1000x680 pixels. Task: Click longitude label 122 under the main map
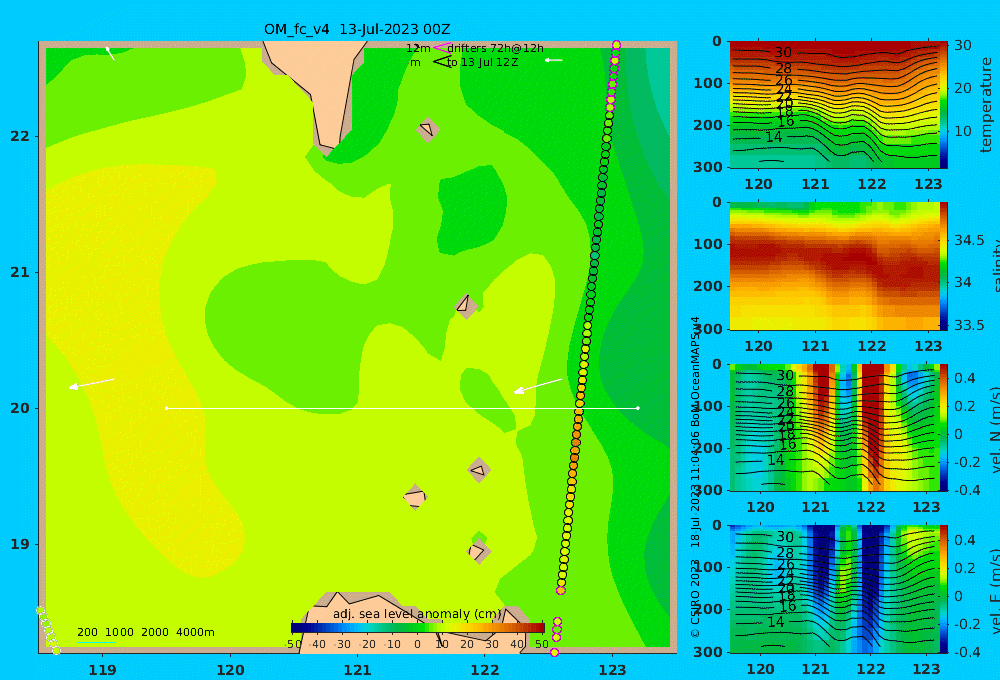pyautogui.click(x=485, y=670)
